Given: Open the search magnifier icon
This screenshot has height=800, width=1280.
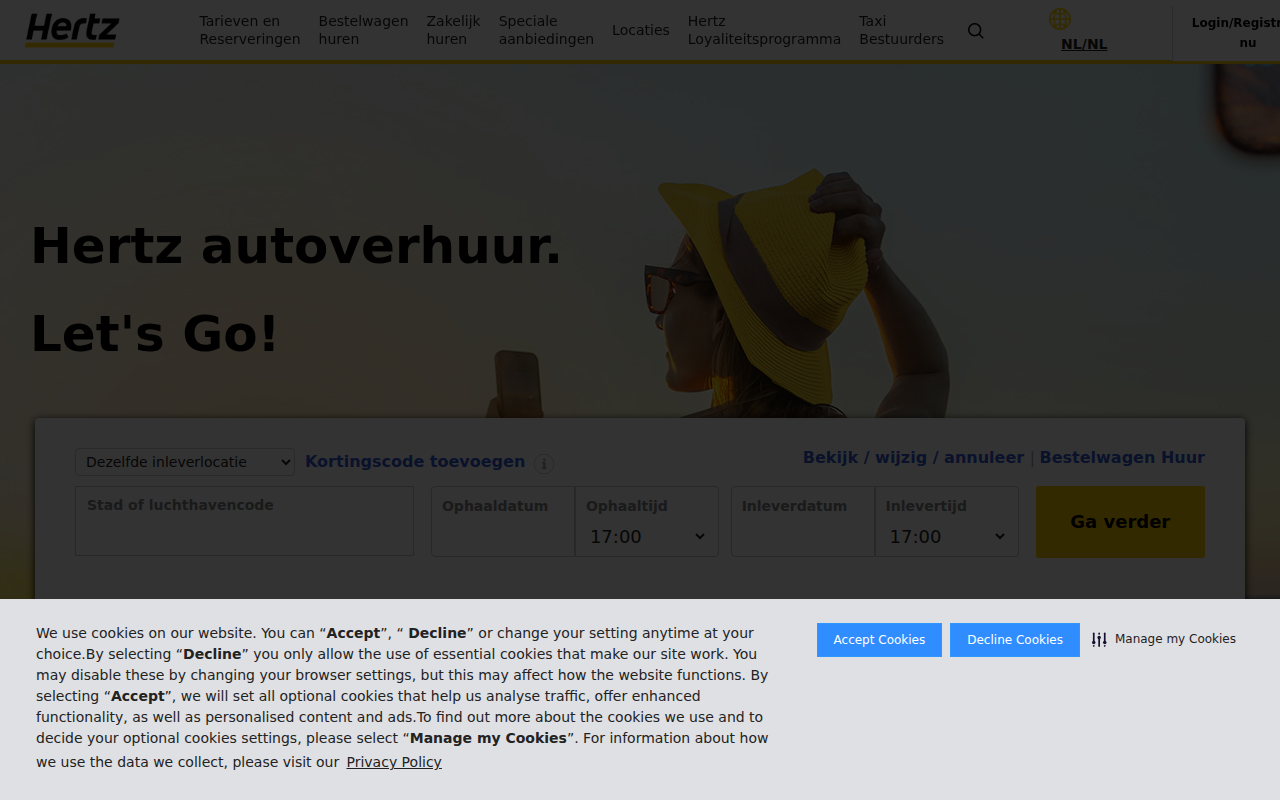Looking at the screenshot, I should pyautogui.click(x=976, y=31).
